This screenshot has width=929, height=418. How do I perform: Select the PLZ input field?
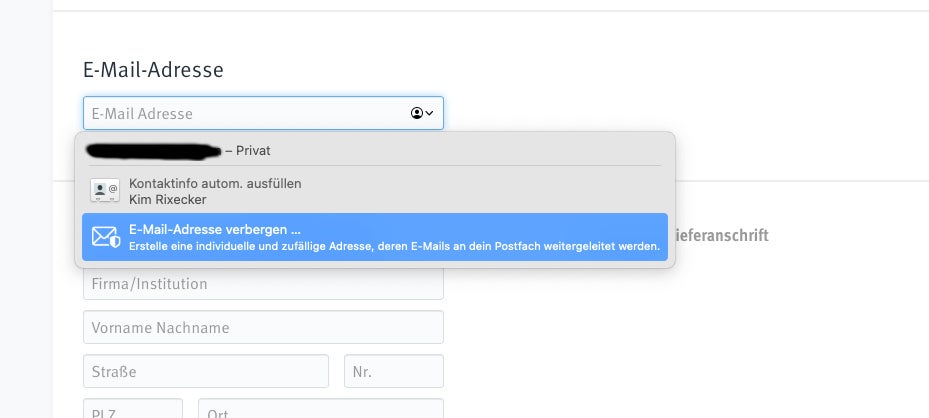pos(133,409)
